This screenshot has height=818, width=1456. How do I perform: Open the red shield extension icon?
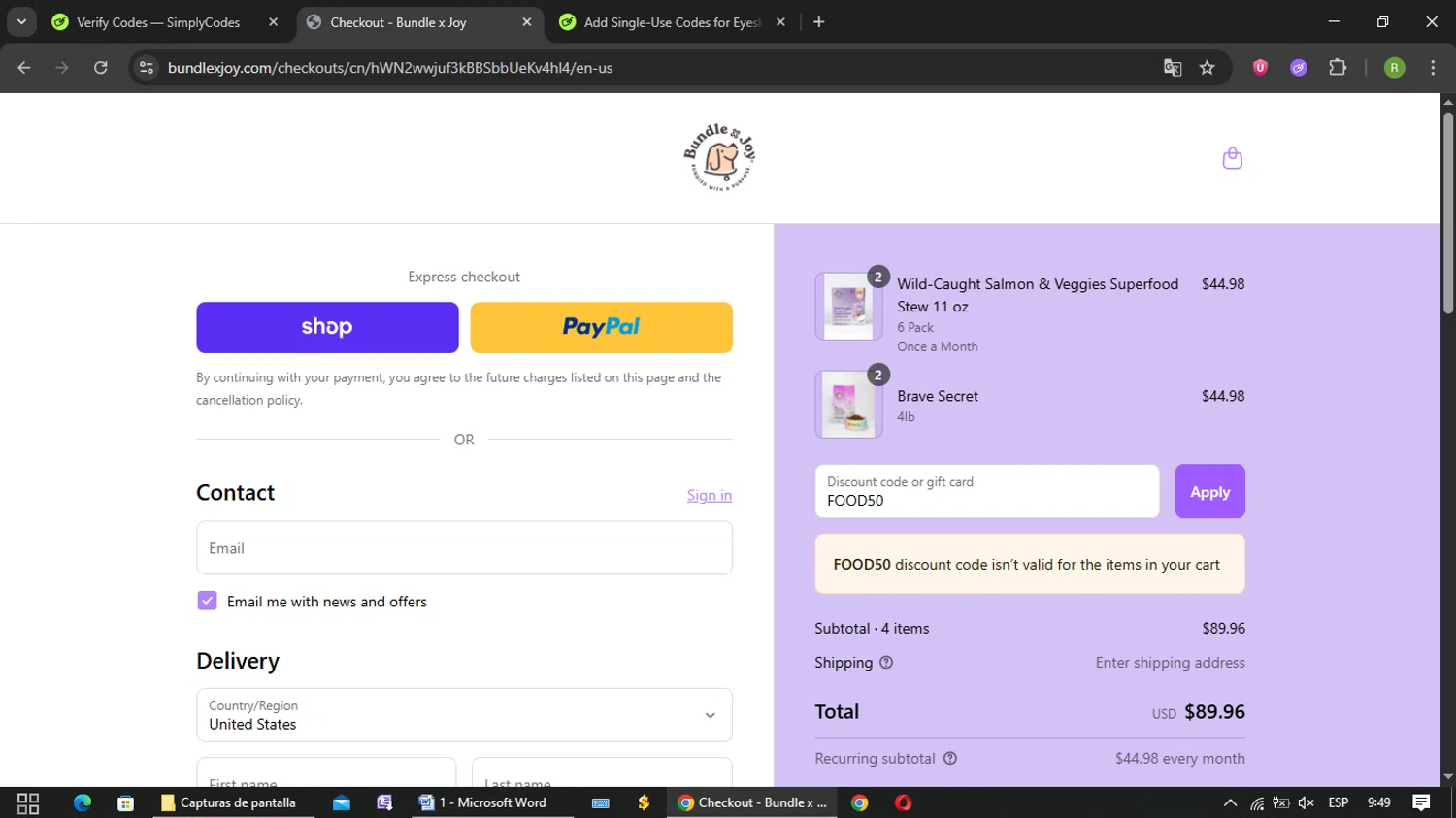tap(1260, 68)
